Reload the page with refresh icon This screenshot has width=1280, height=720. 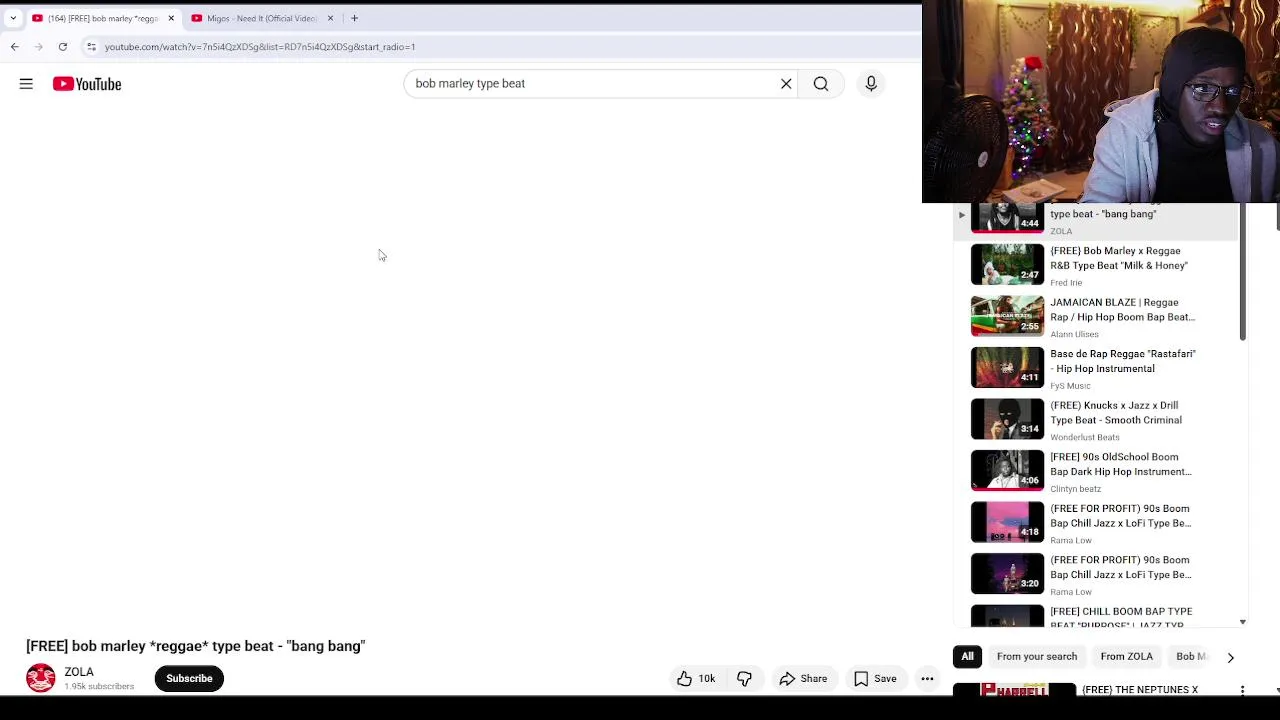point(63,46)
